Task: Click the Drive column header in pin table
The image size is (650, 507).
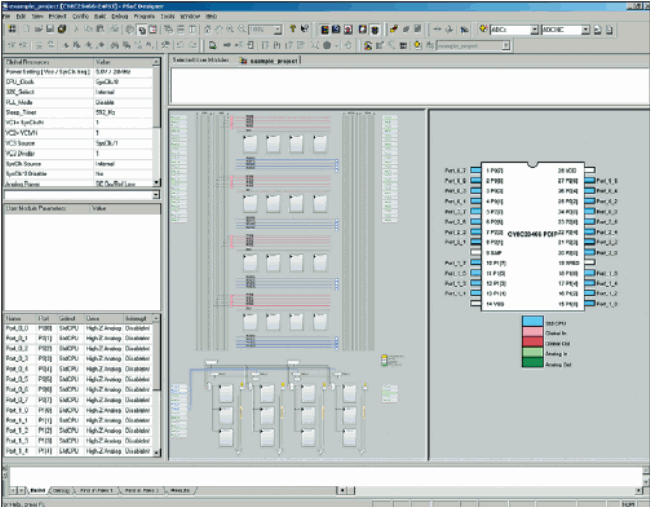Action: coord(104,318)
